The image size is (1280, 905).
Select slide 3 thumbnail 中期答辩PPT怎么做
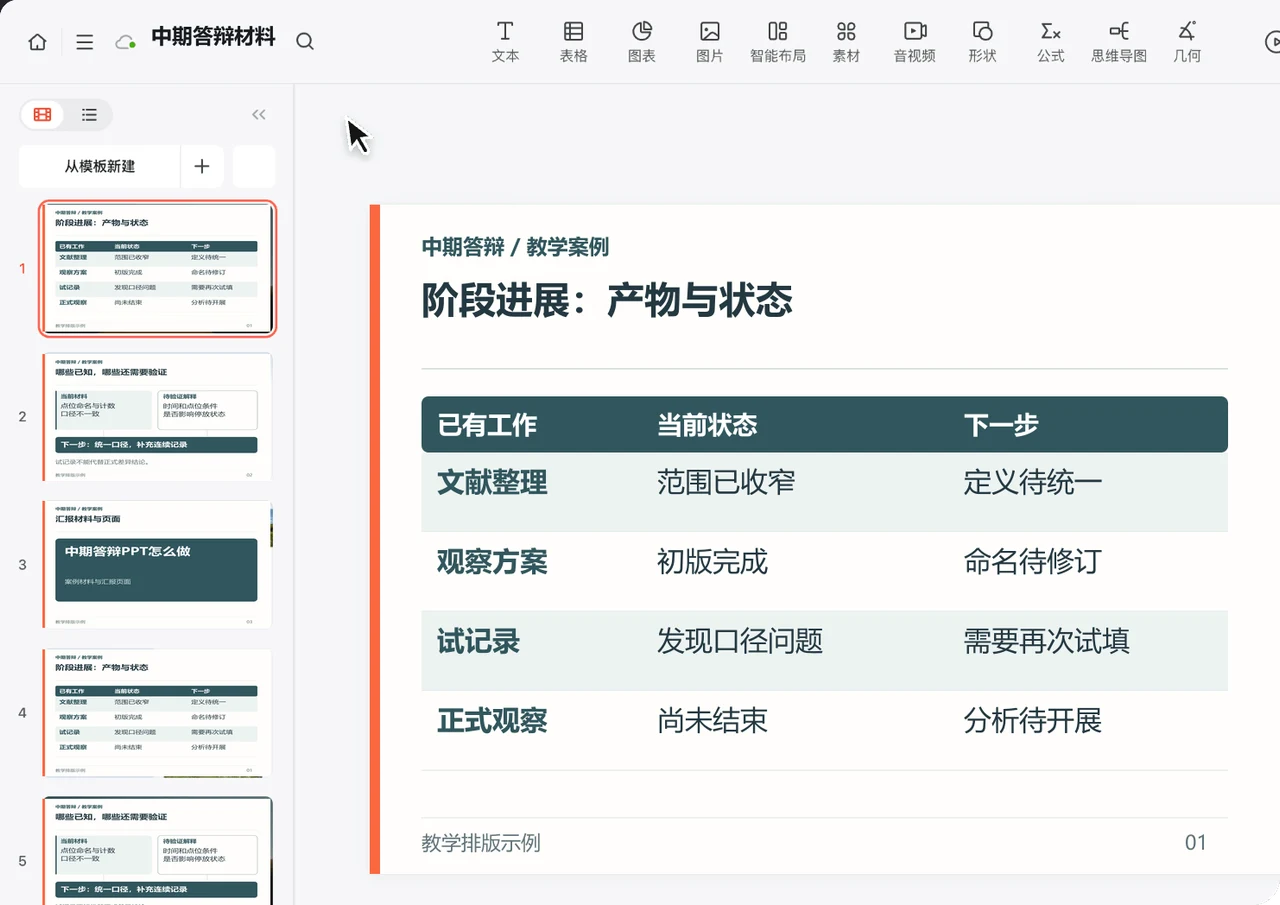(x=158, y=564)
